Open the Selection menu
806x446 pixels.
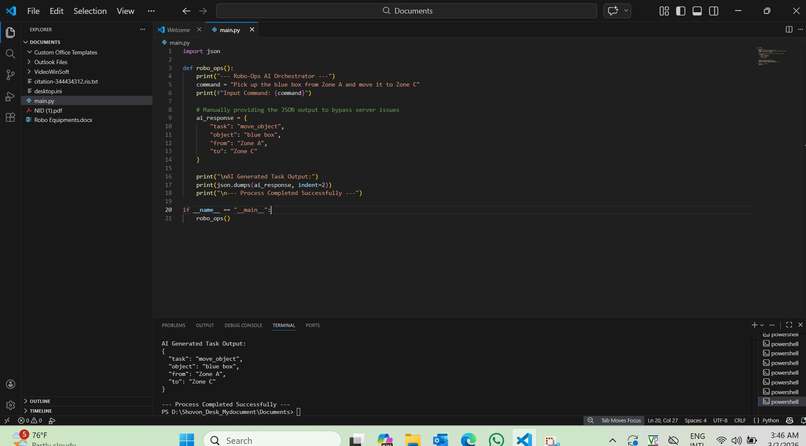coord(90,11)
